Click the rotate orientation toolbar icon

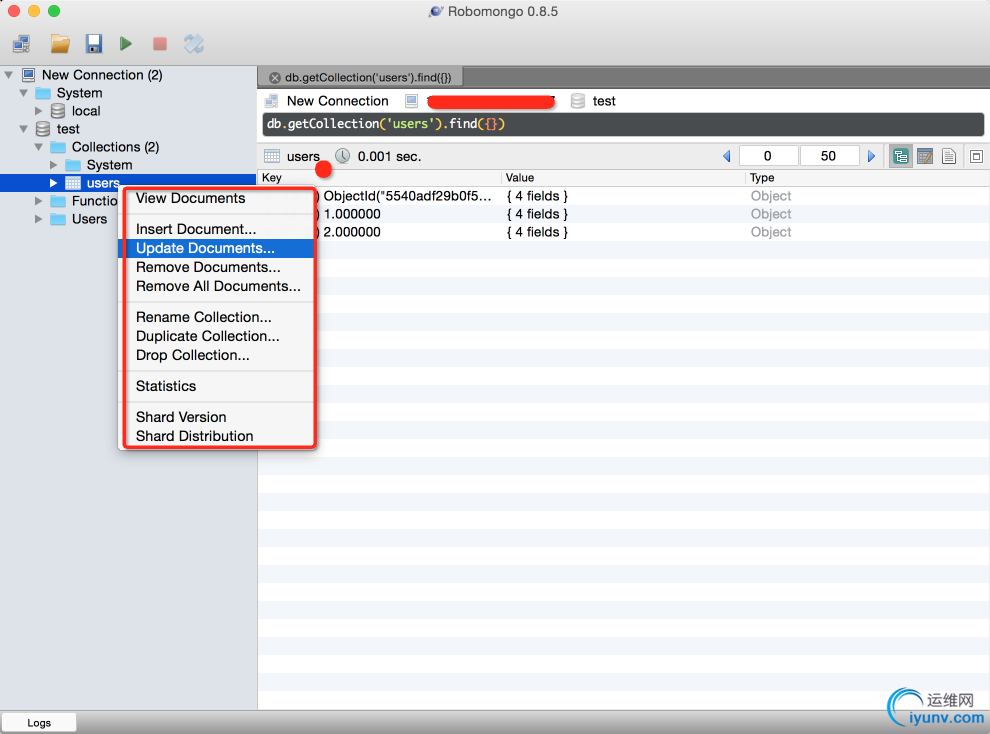(x=194, y=44)
